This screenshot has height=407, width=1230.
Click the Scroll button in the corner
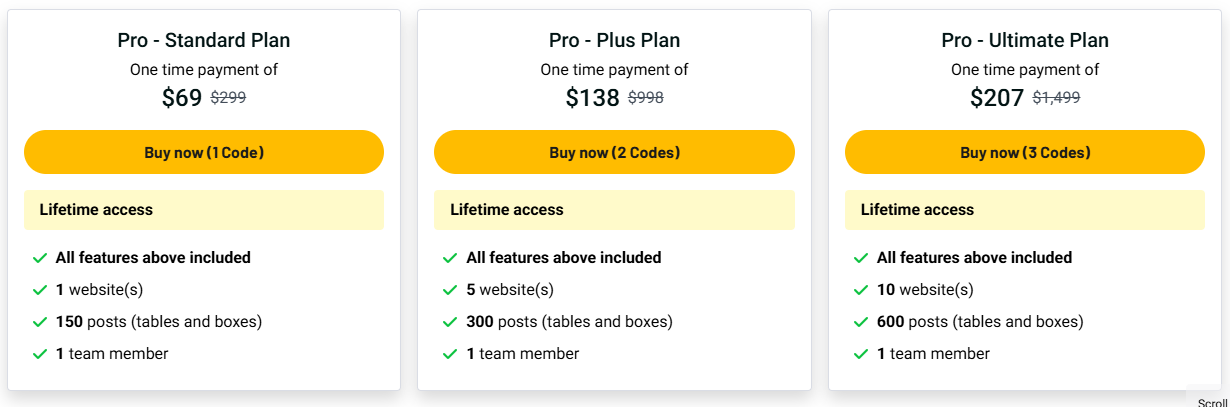click(x=1211, y=402)
